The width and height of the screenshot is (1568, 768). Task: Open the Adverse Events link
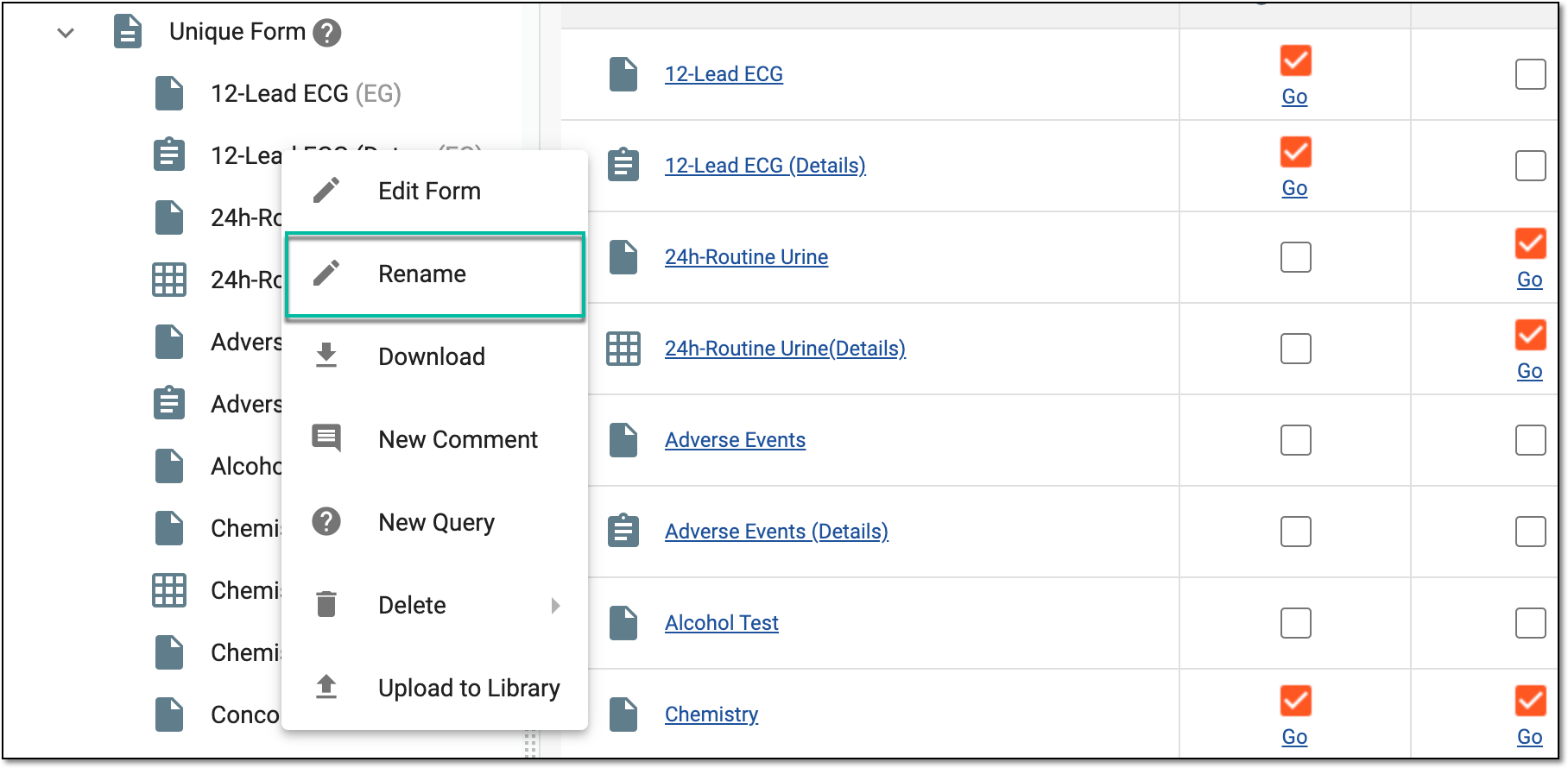pos(735,440)
